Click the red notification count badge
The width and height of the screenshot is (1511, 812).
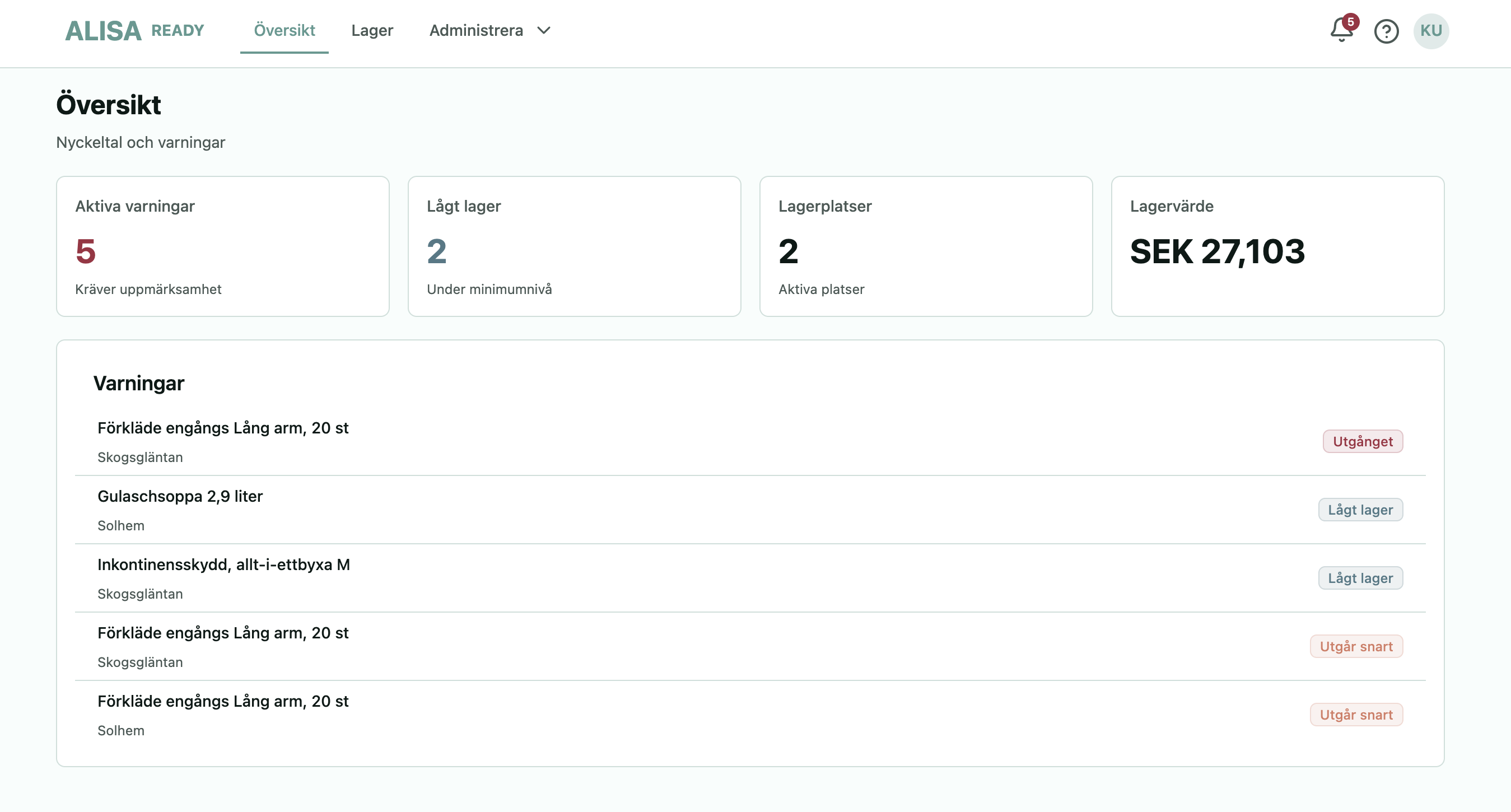click(x=1350, y=22)
